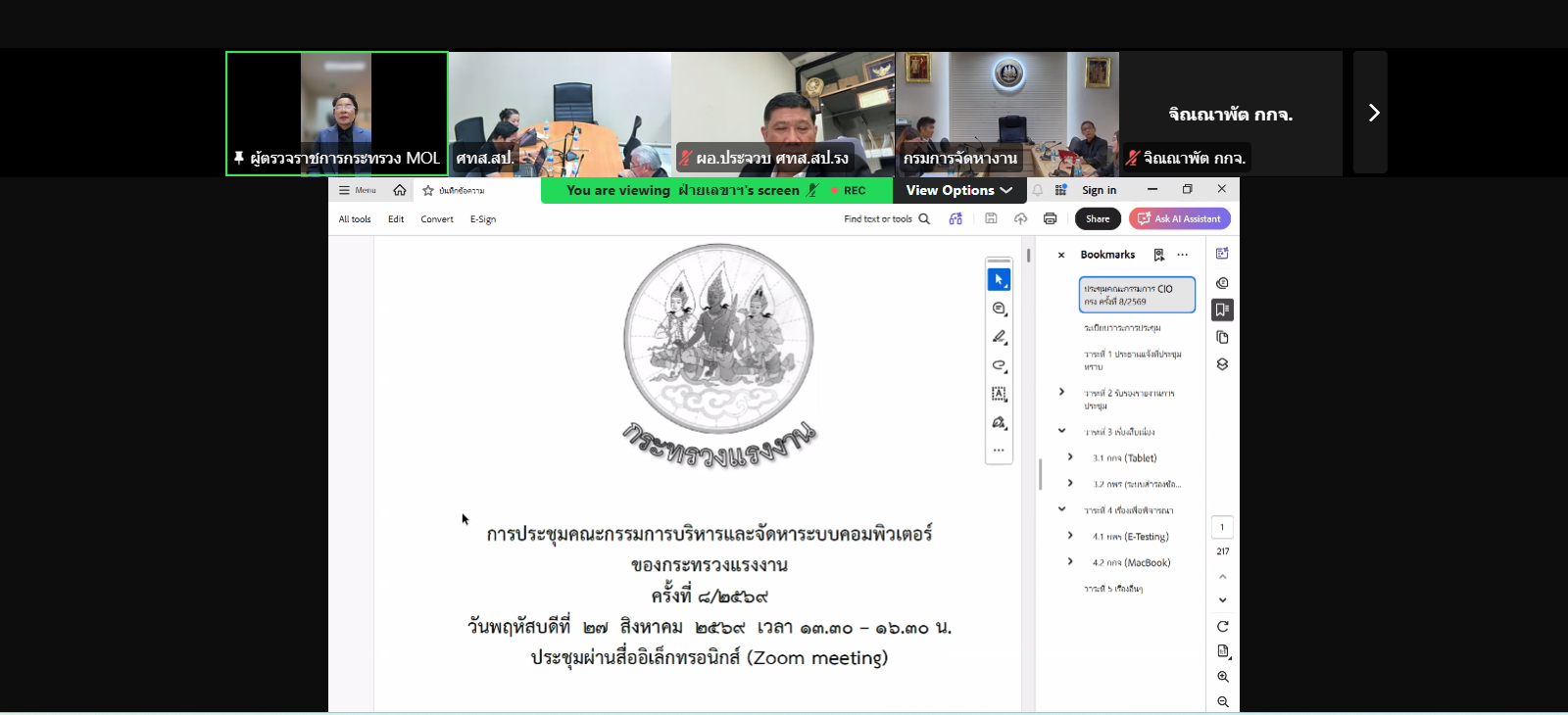The width and height of the screenshot is (1568, 715).
Task: Collapse the วาระที่ 4 bookmark
Action: (x=1061, y=509)
